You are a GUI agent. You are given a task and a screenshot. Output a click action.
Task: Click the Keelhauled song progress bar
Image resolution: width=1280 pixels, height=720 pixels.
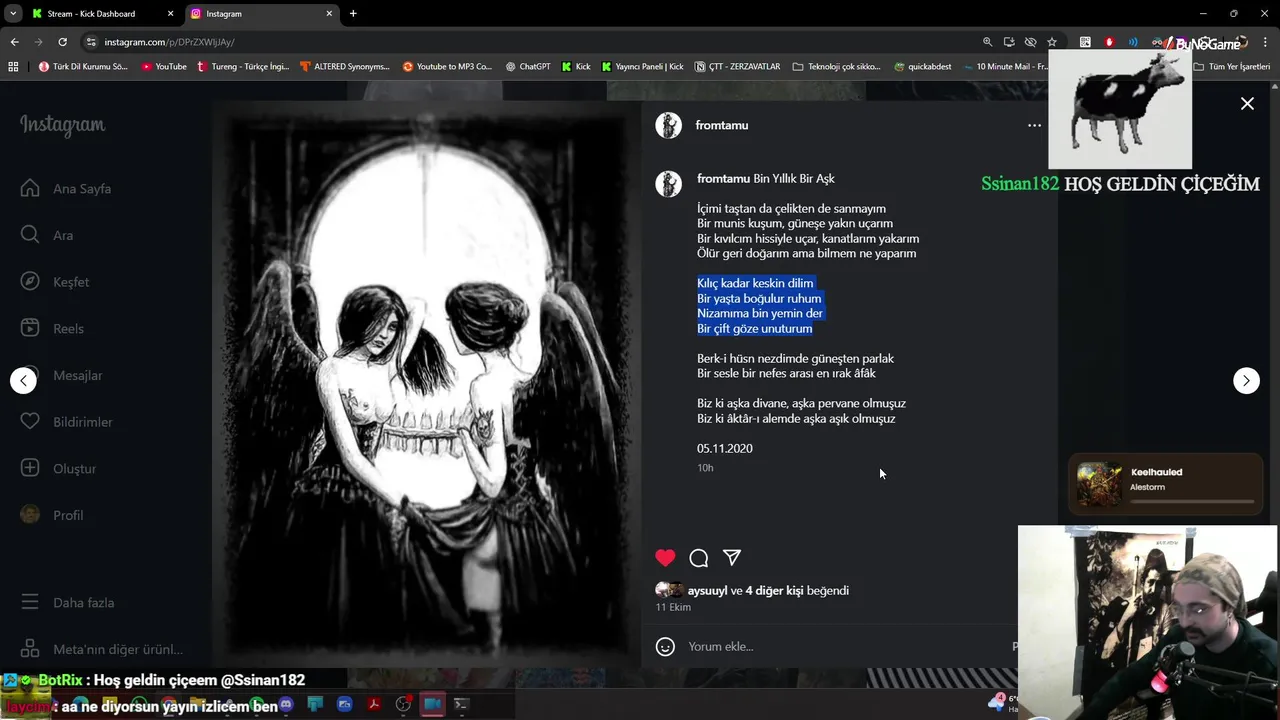[x=1192, y=501]
